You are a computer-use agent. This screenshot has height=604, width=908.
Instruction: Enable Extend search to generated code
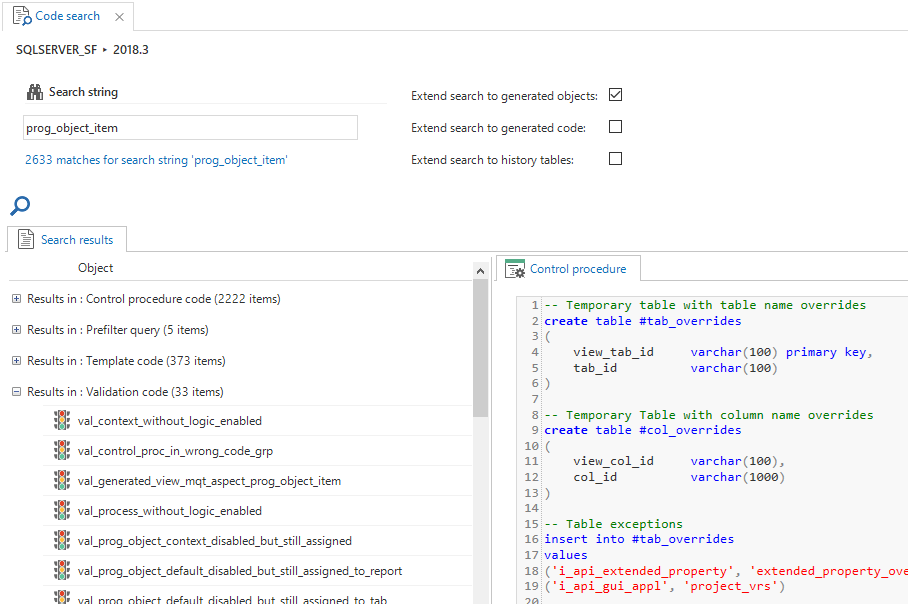pyautogui.click(x=616, y=127)
